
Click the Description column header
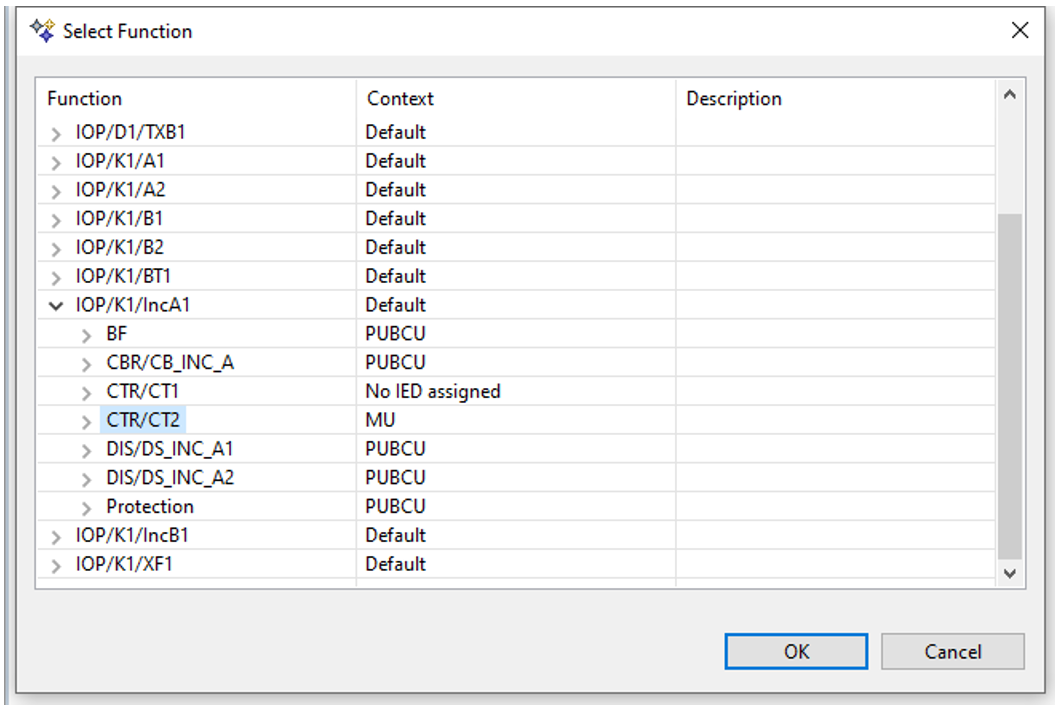coord(734,99)
